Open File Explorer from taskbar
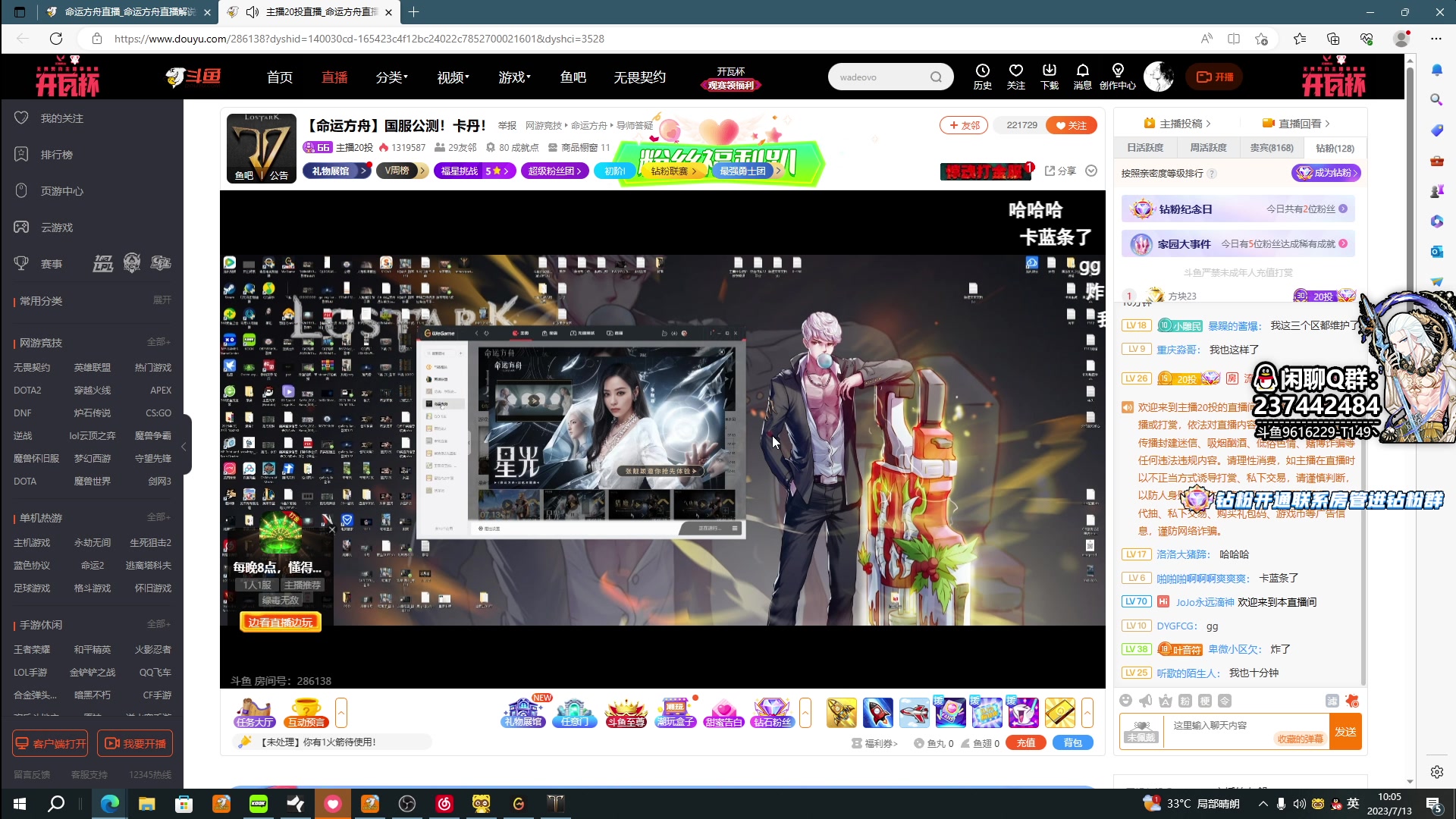 (x=146, y=804)
